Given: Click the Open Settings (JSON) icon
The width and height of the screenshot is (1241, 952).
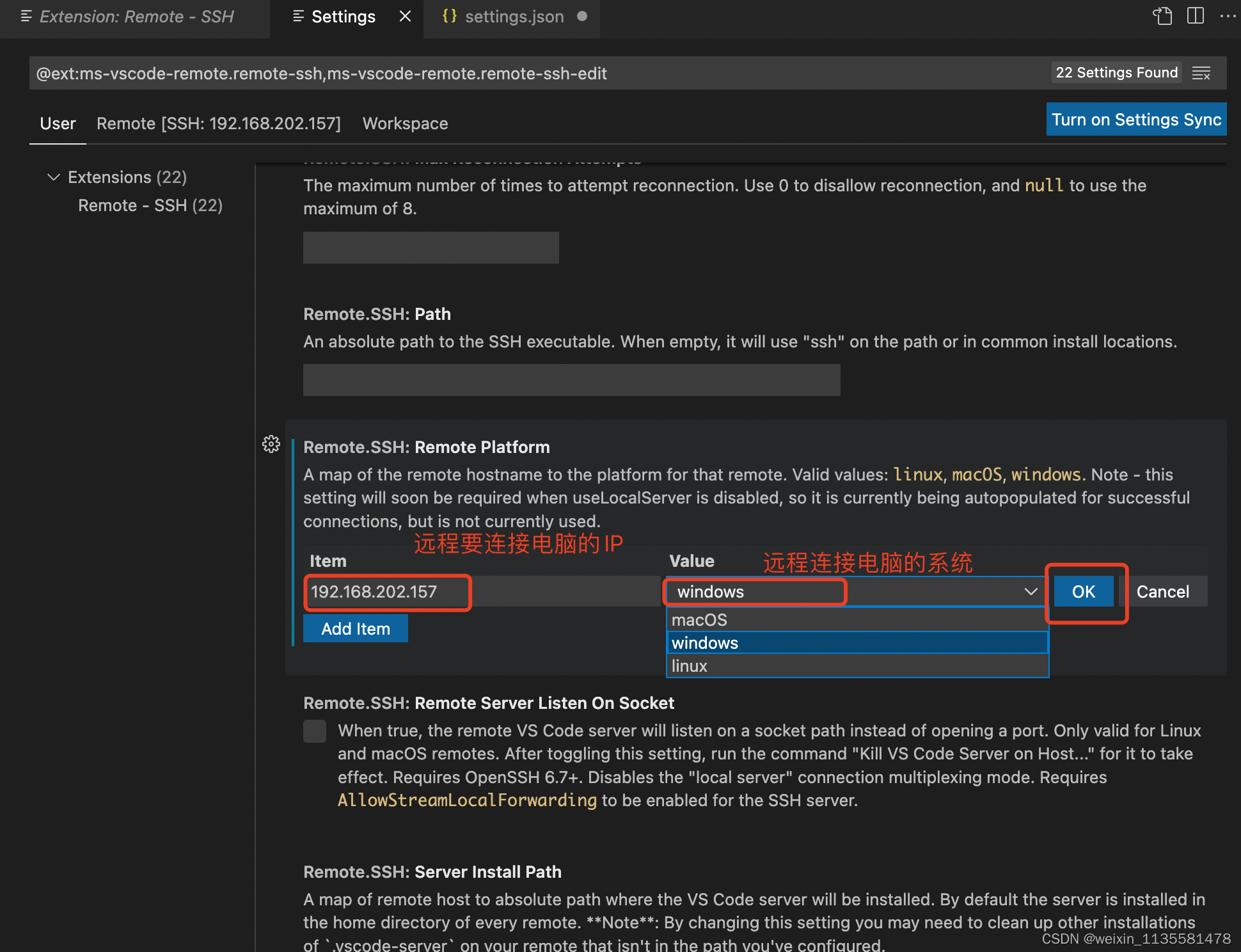Looking at the screenshot, I should point(1162,16).
